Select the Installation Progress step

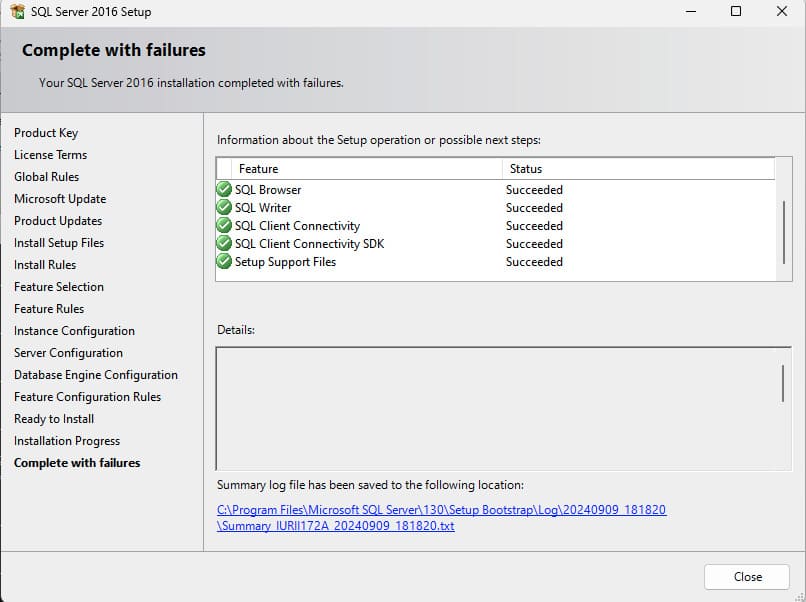[x=67, y=441]
